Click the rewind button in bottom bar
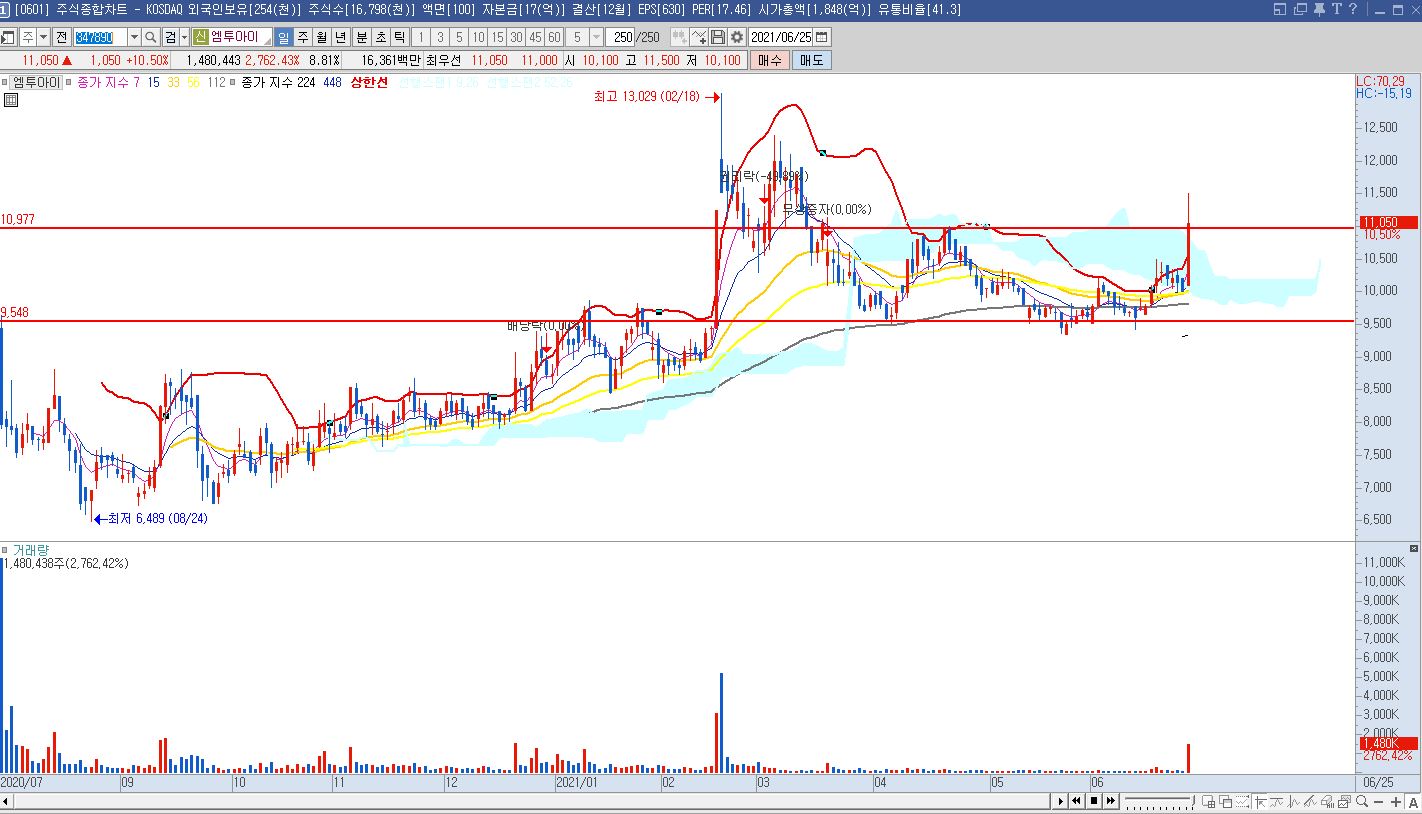Screen dimensions: 1422x814 [1076, 801]
